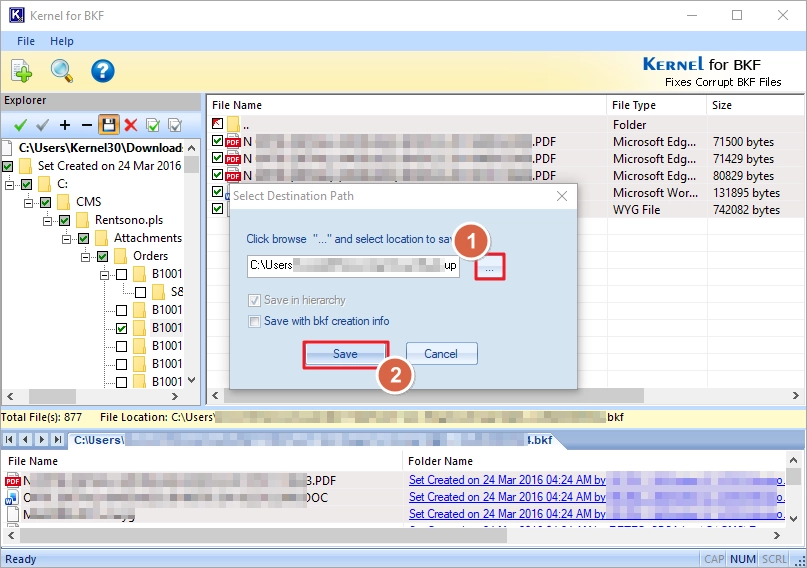Open the File menu

coord(26,41)
